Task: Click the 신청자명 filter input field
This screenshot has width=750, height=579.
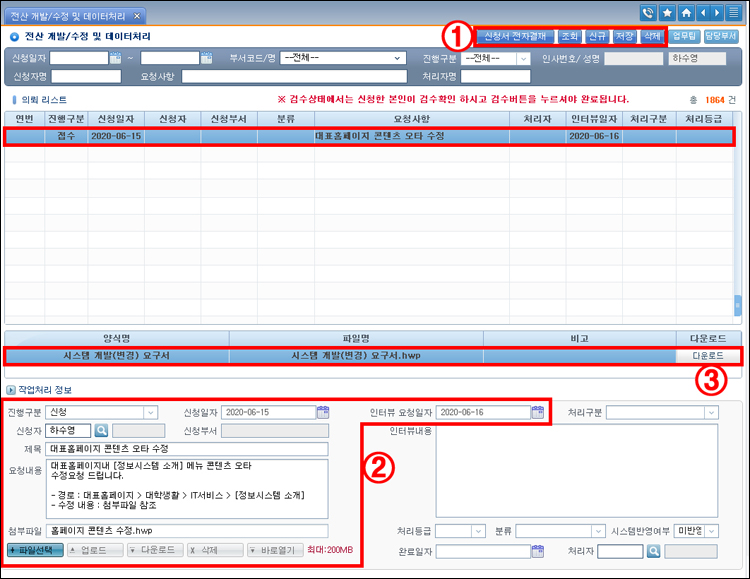Action: tap(86, 77)
